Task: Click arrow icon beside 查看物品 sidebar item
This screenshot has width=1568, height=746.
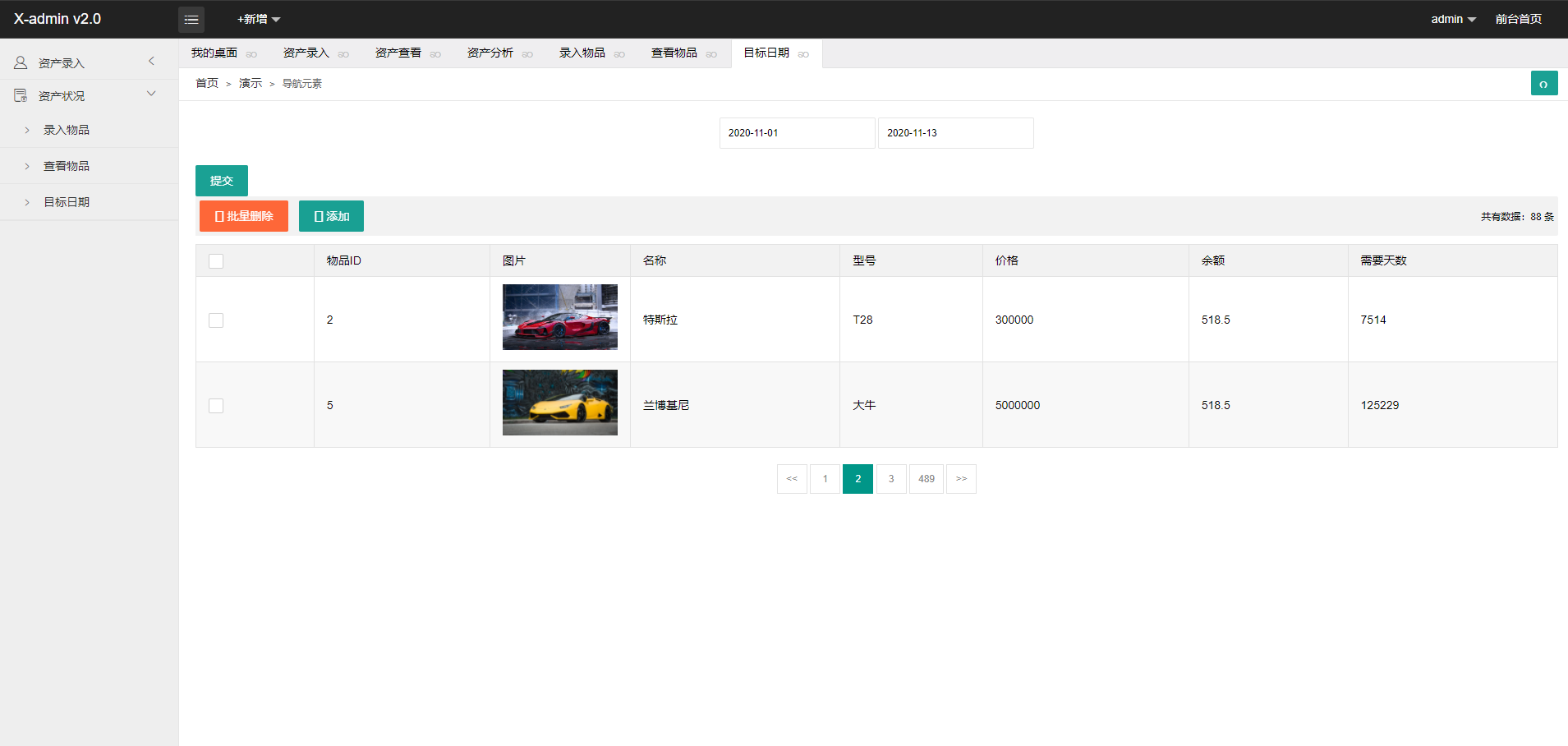Action: click(27, 166)
